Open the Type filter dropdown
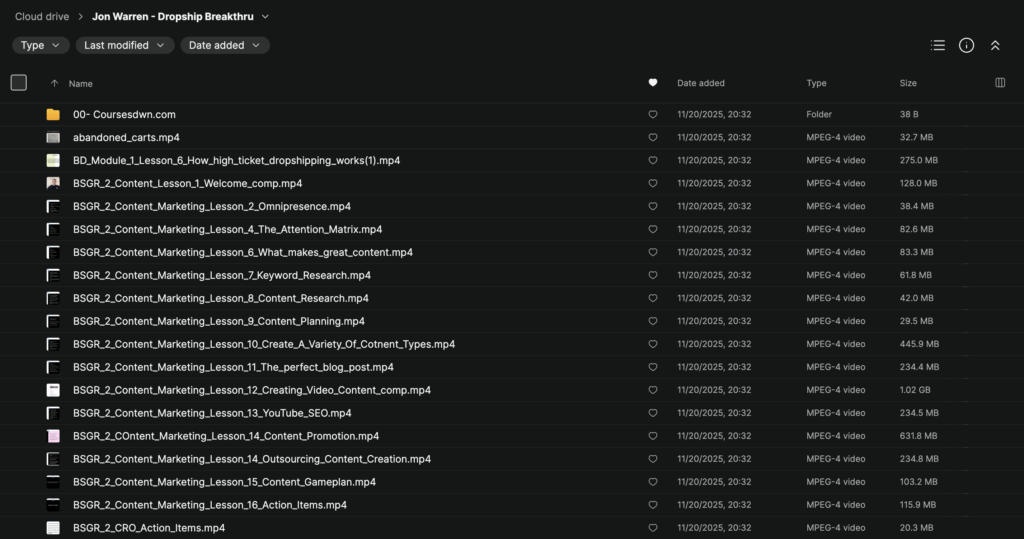The image size is (1024, 539). coord(41,45)
